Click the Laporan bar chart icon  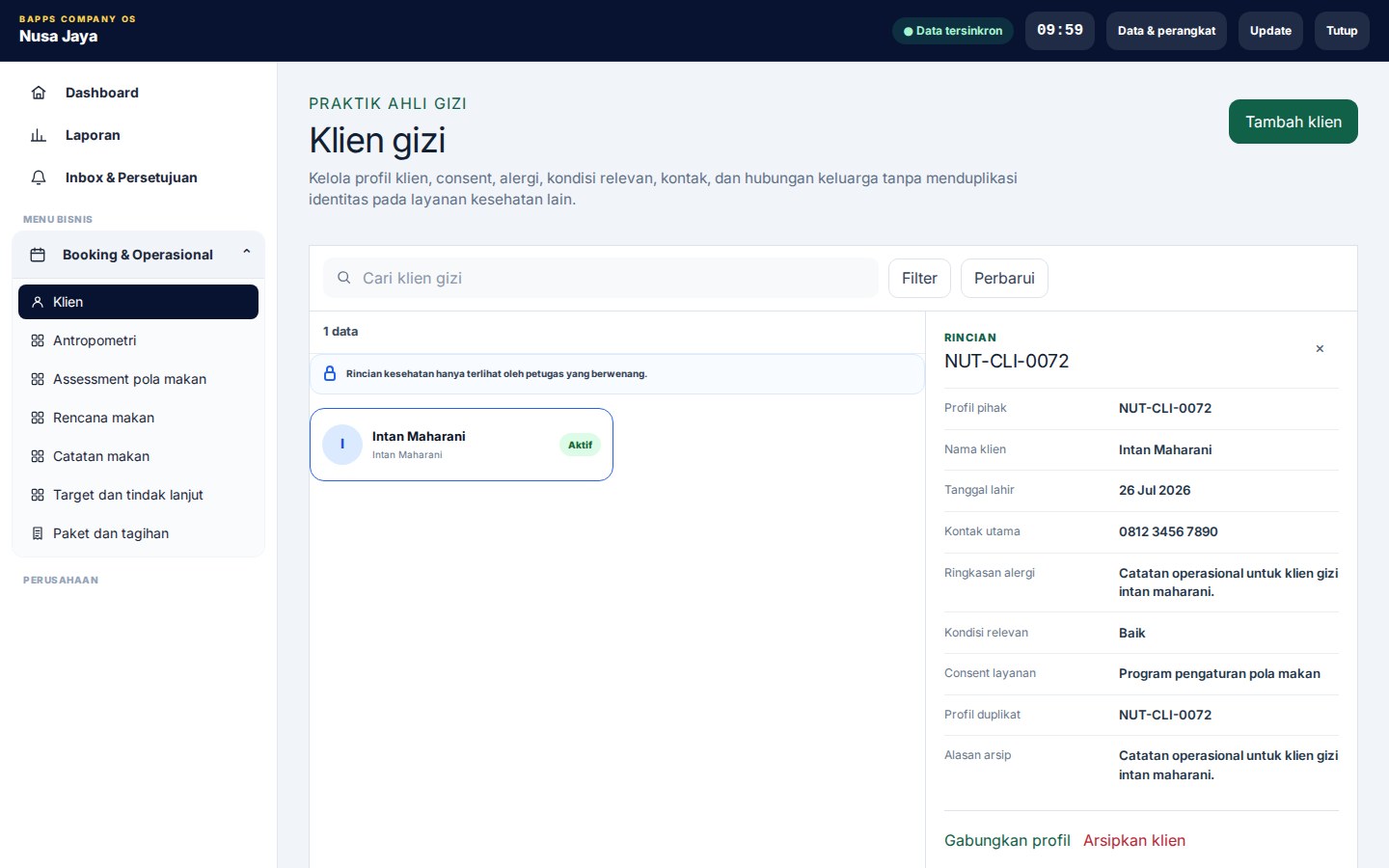tap(39, 135)
